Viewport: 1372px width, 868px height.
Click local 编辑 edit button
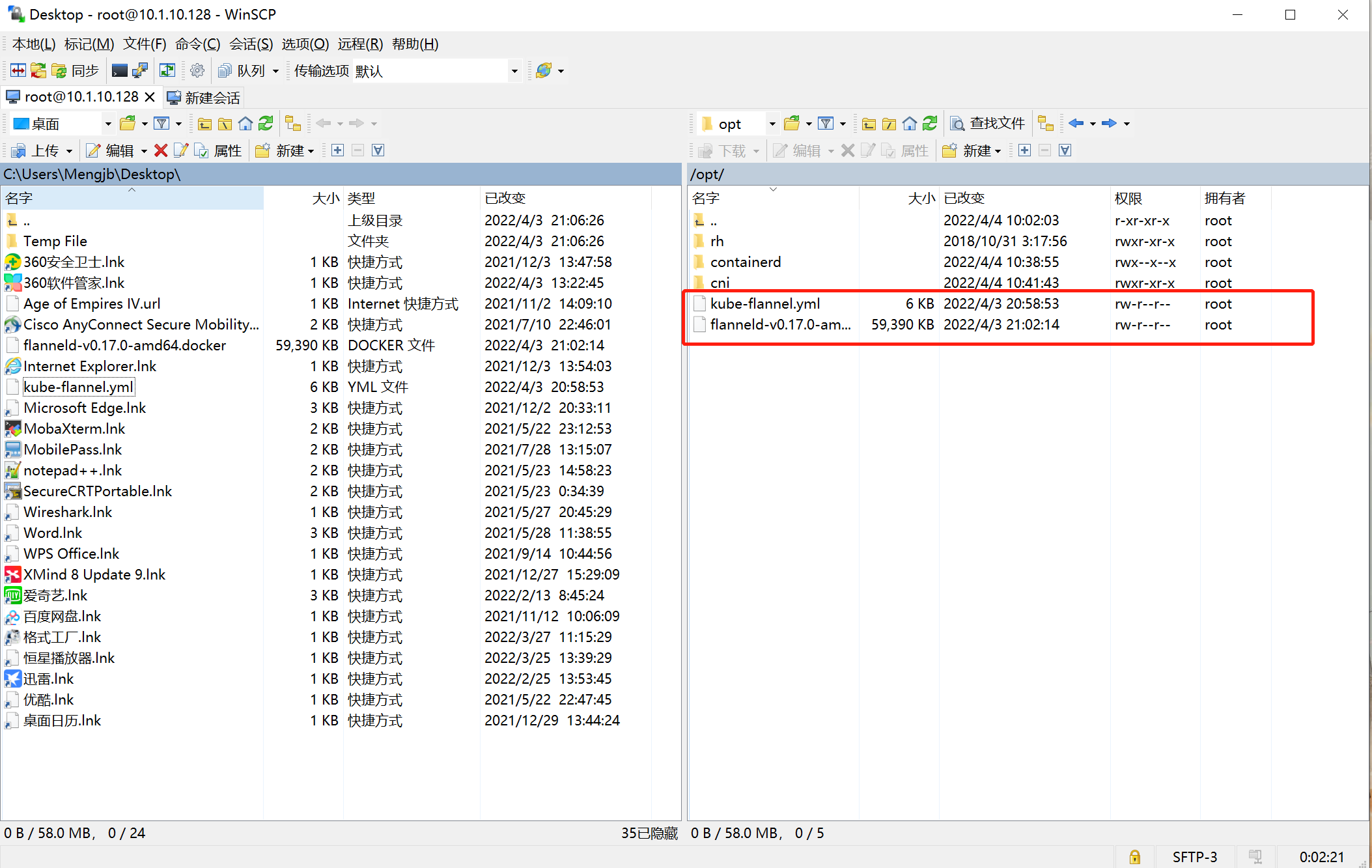111,150
